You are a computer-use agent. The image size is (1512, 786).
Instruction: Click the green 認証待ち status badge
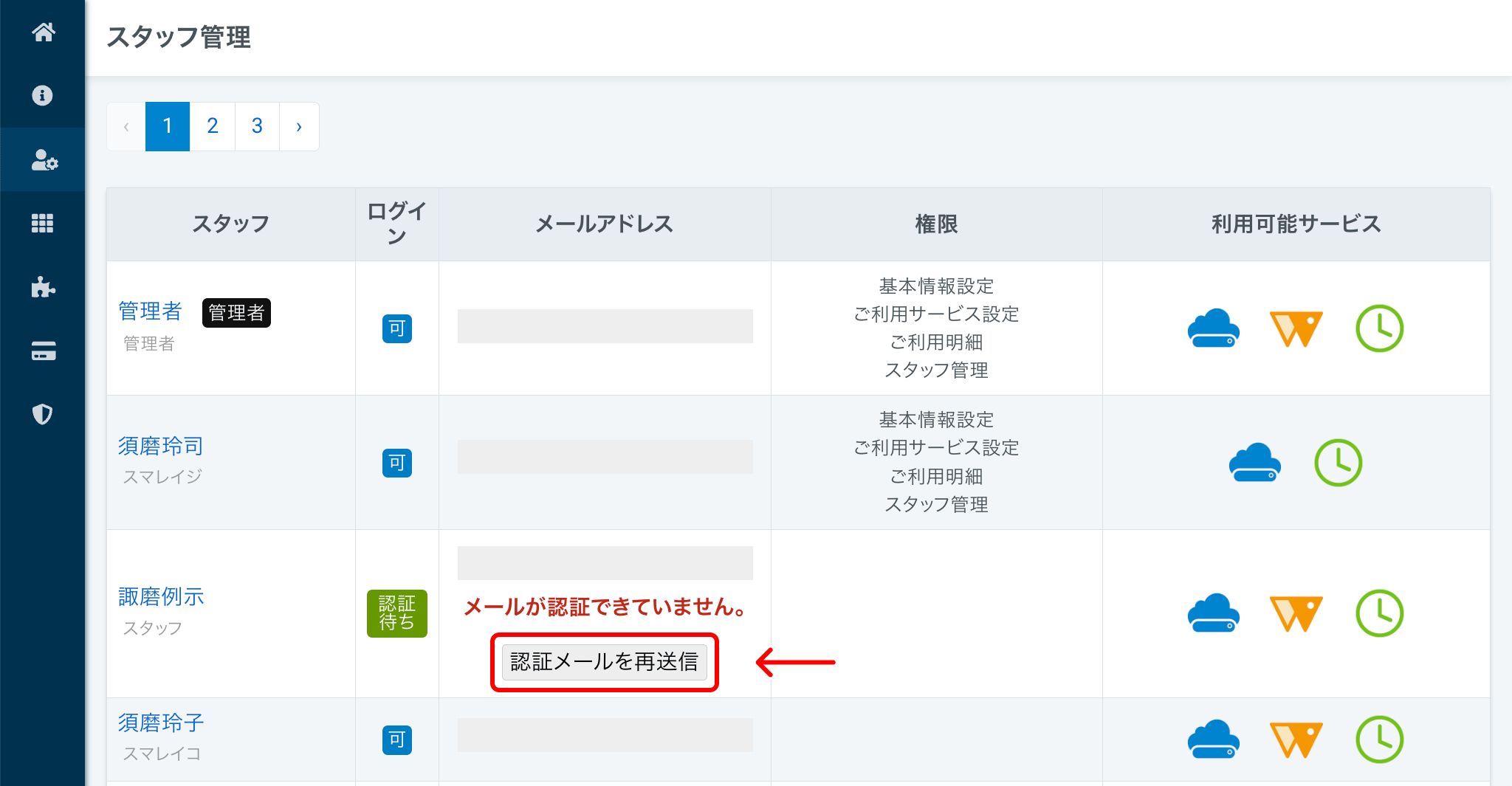coord(396,613)
